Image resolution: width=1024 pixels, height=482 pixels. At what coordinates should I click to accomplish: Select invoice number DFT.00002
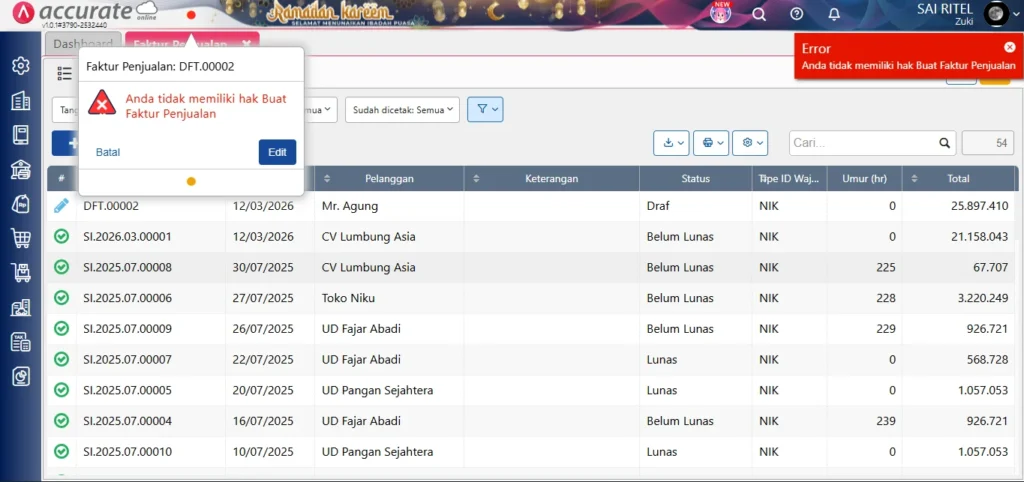point(111,206)
